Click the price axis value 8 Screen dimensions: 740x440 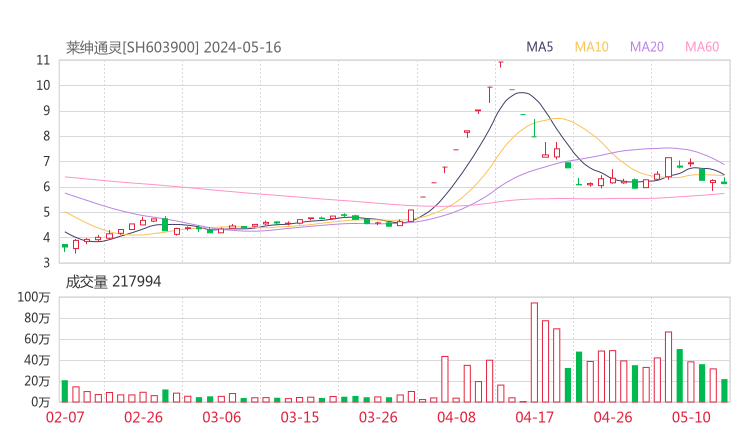click(x=46, y=136)
